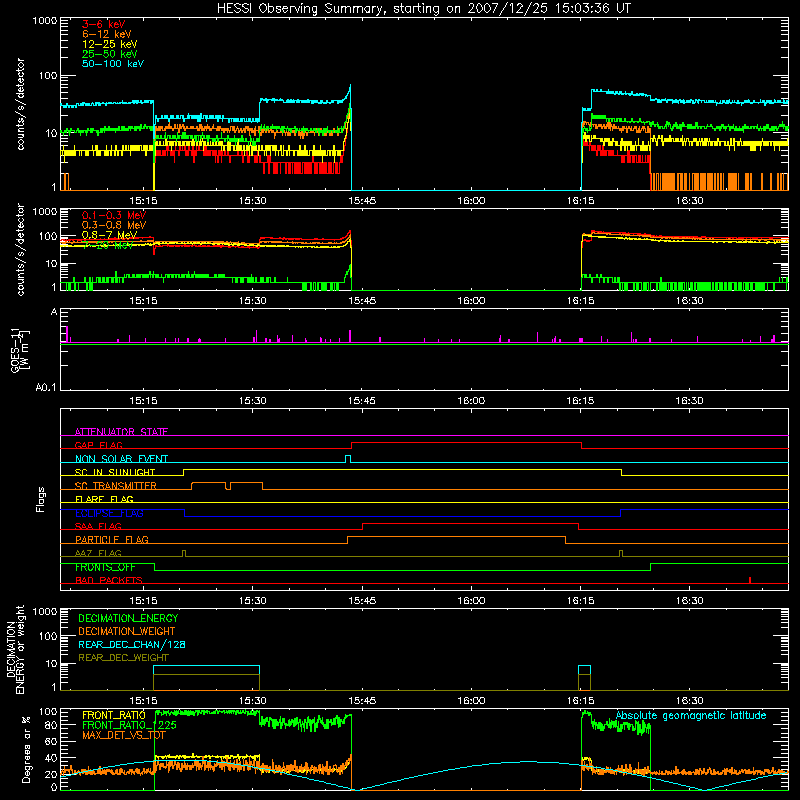The width and height of the screenshot is (800, 800).
Task: Select the REAR_DEC_WEIGHT legend label
Action: coord(123,658)
